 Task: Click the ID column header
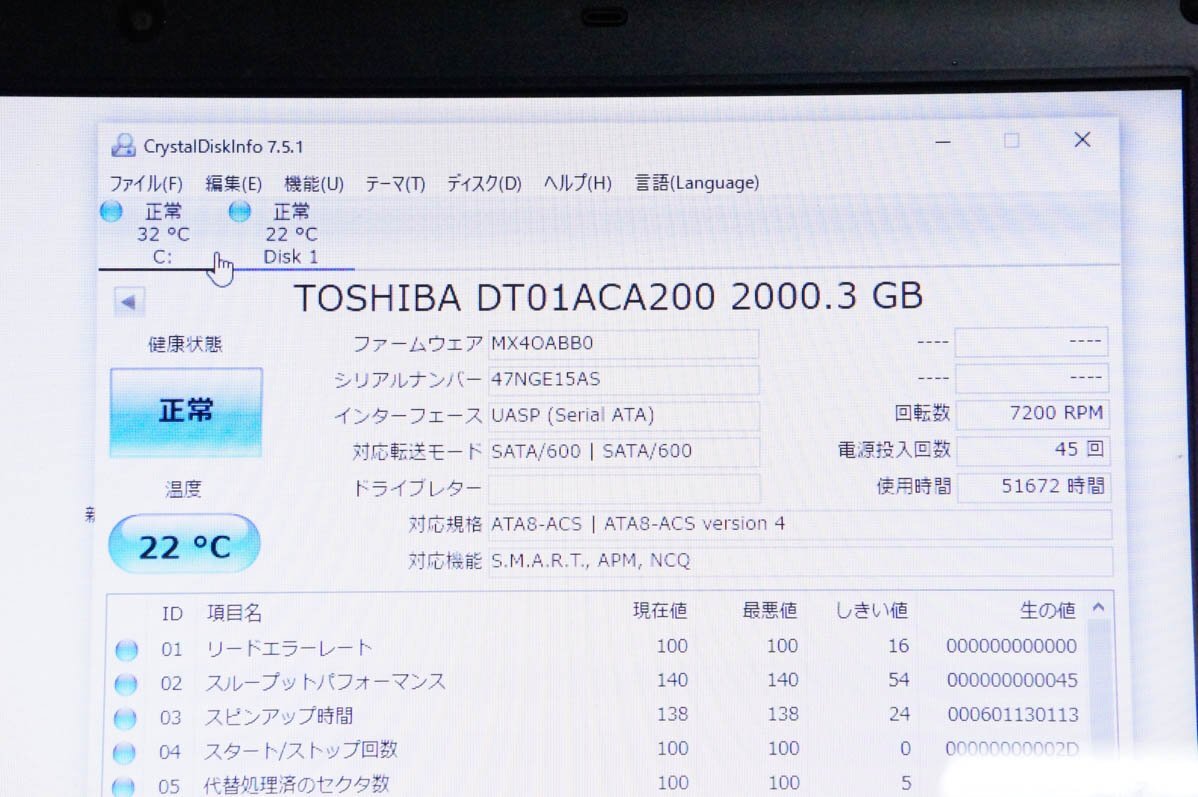[173, 614]
